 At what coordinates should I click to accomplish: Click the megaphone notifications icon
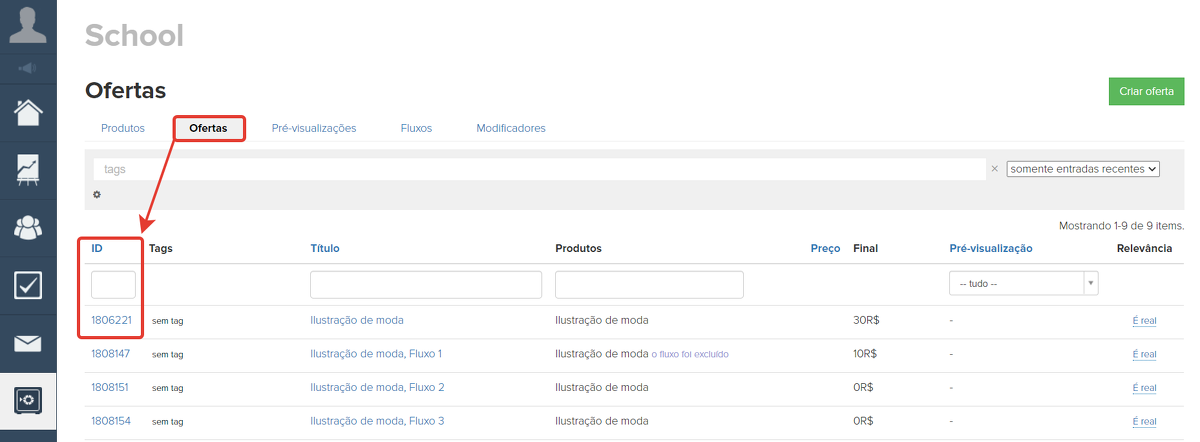tap(28, 68)
